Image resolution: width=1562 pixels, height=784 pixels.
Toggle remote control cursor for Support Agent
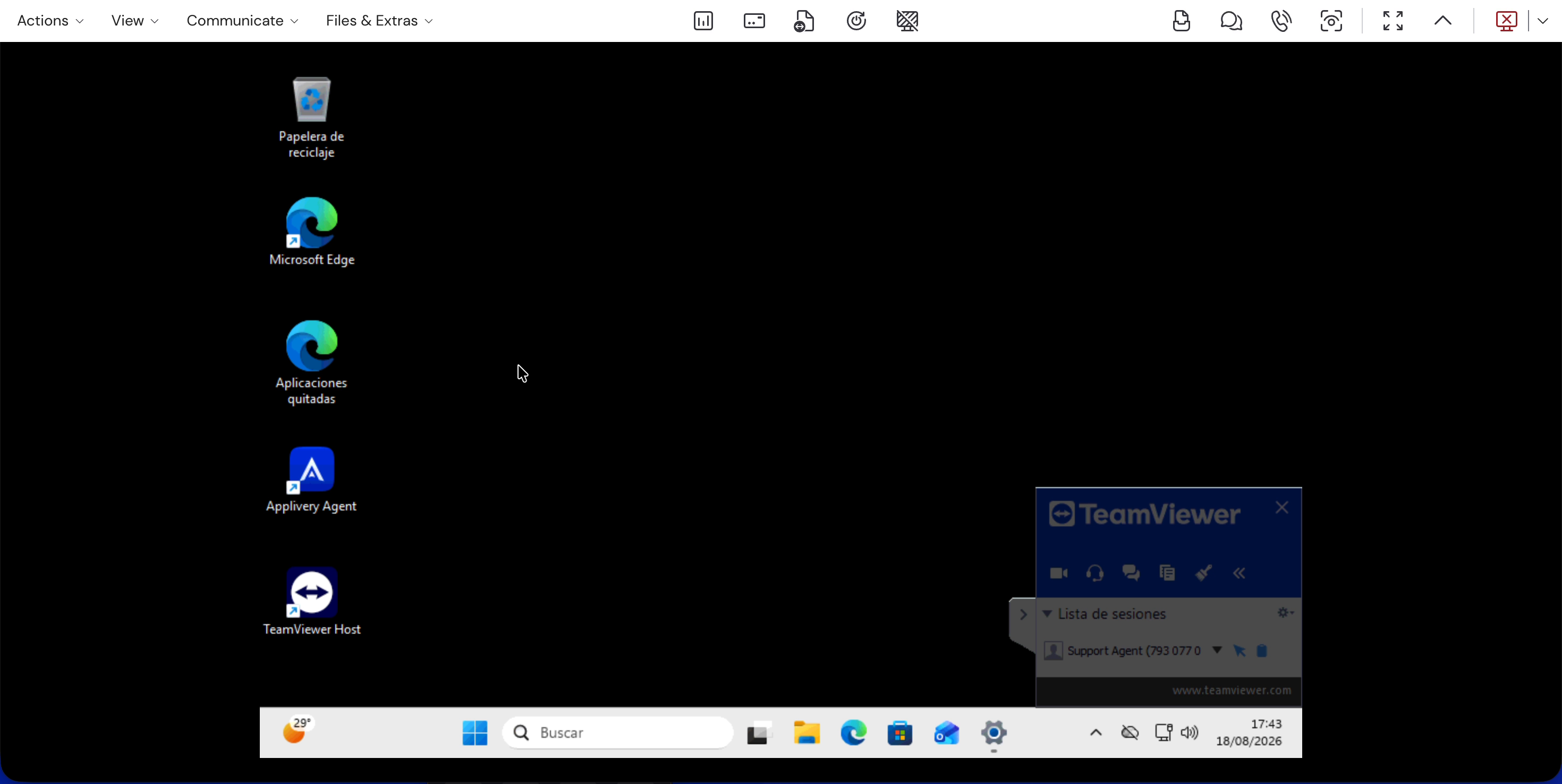coord(1240,651)
